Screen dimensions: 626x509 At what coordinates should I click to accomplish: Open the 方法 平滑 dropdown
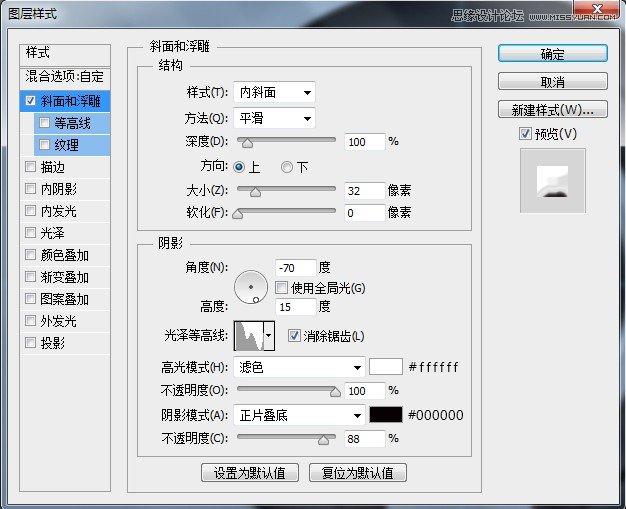[x=274, y=118]
